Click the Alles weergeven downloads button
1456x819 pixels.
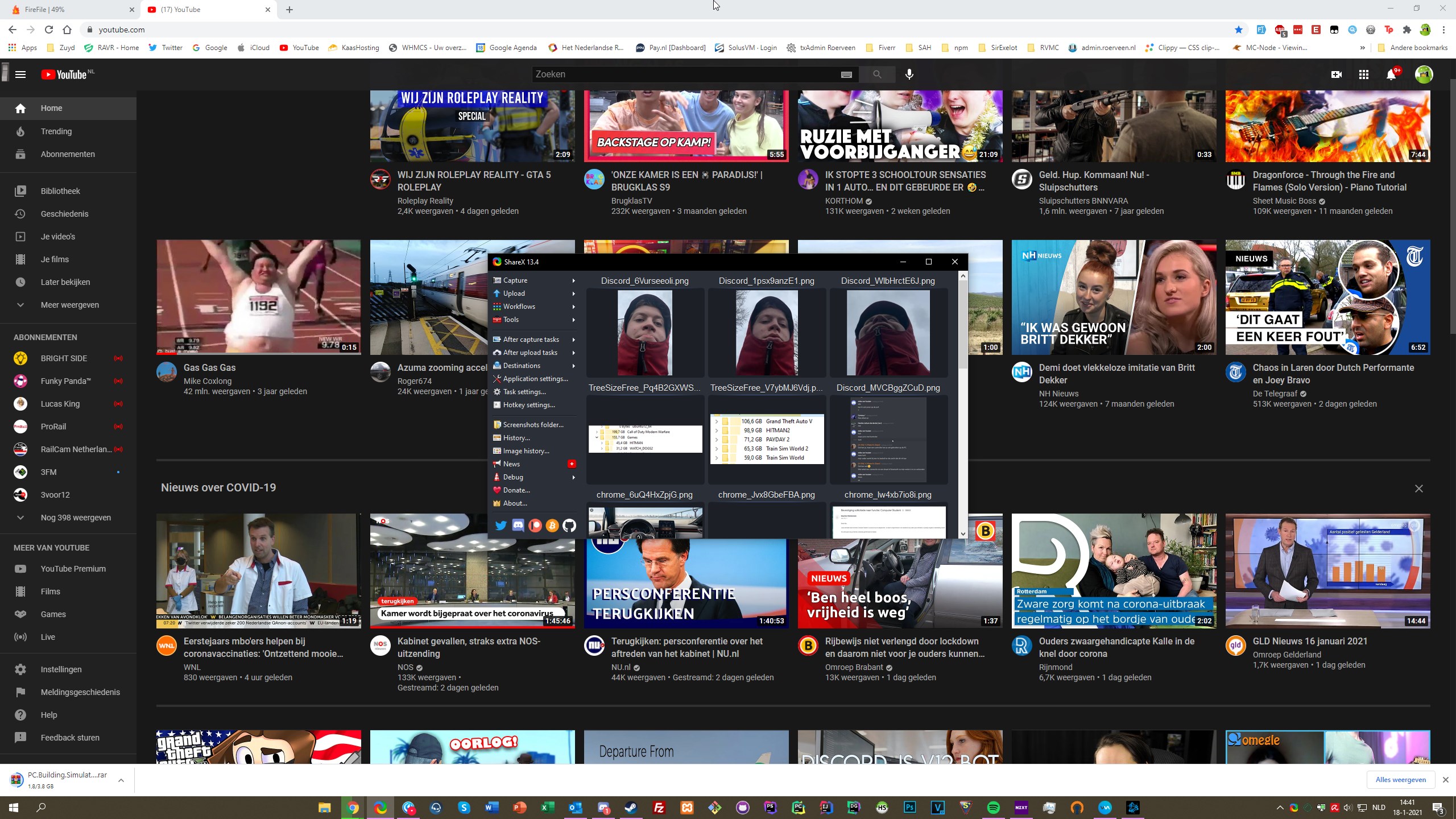(1400, 780)
